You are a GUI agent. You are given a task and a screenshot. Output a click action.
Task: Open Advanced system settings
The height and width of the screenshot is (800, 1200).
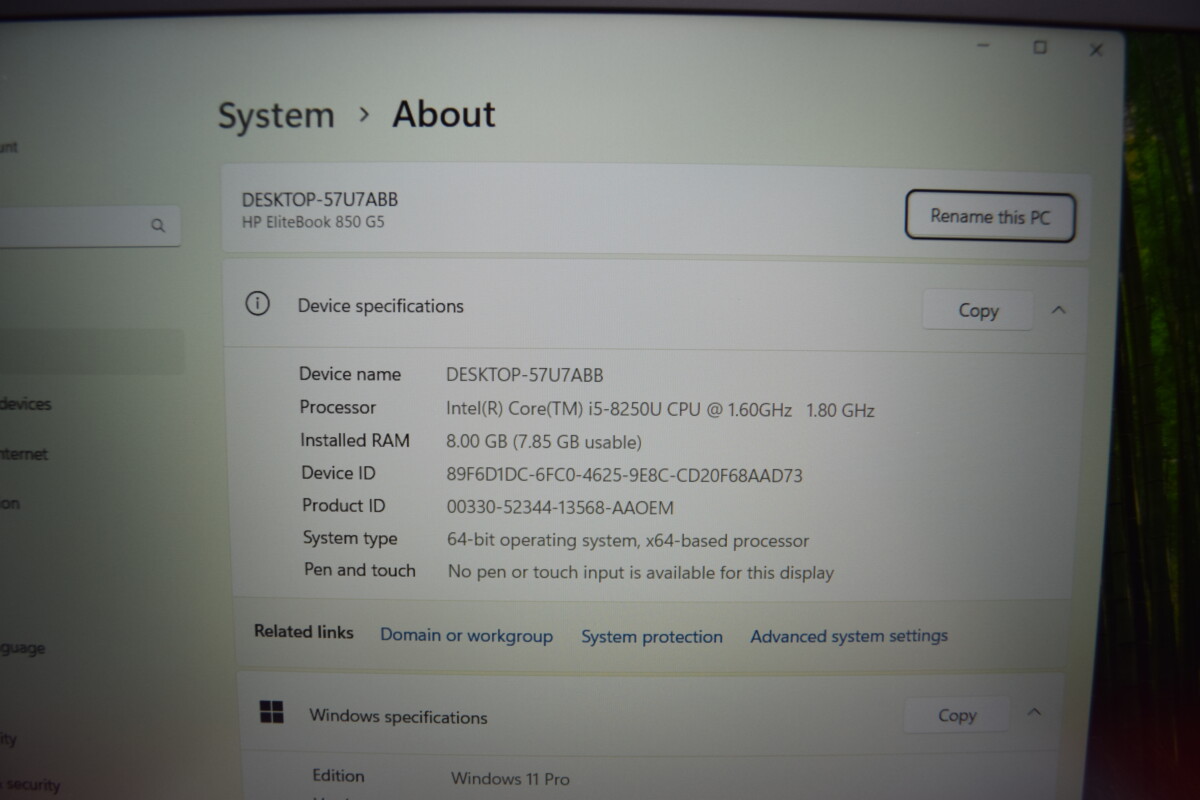point(849,636)
